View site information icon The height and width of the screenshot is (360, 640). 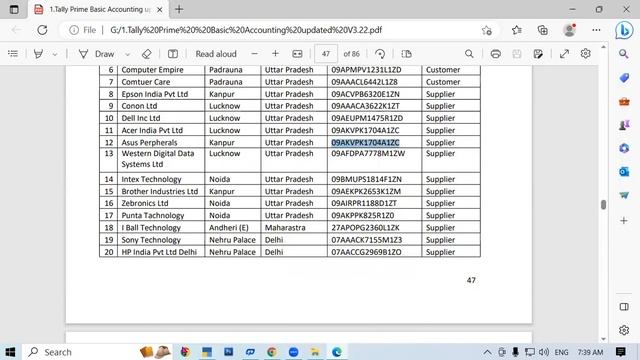click(74, 30)
